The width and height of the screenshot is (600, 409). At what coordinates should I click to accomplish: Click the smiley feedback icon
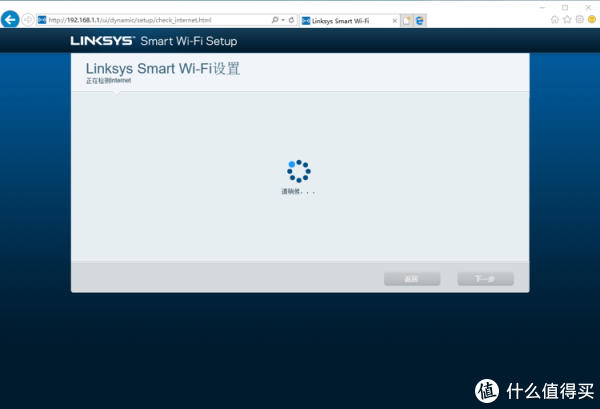(x=592, y=20)
